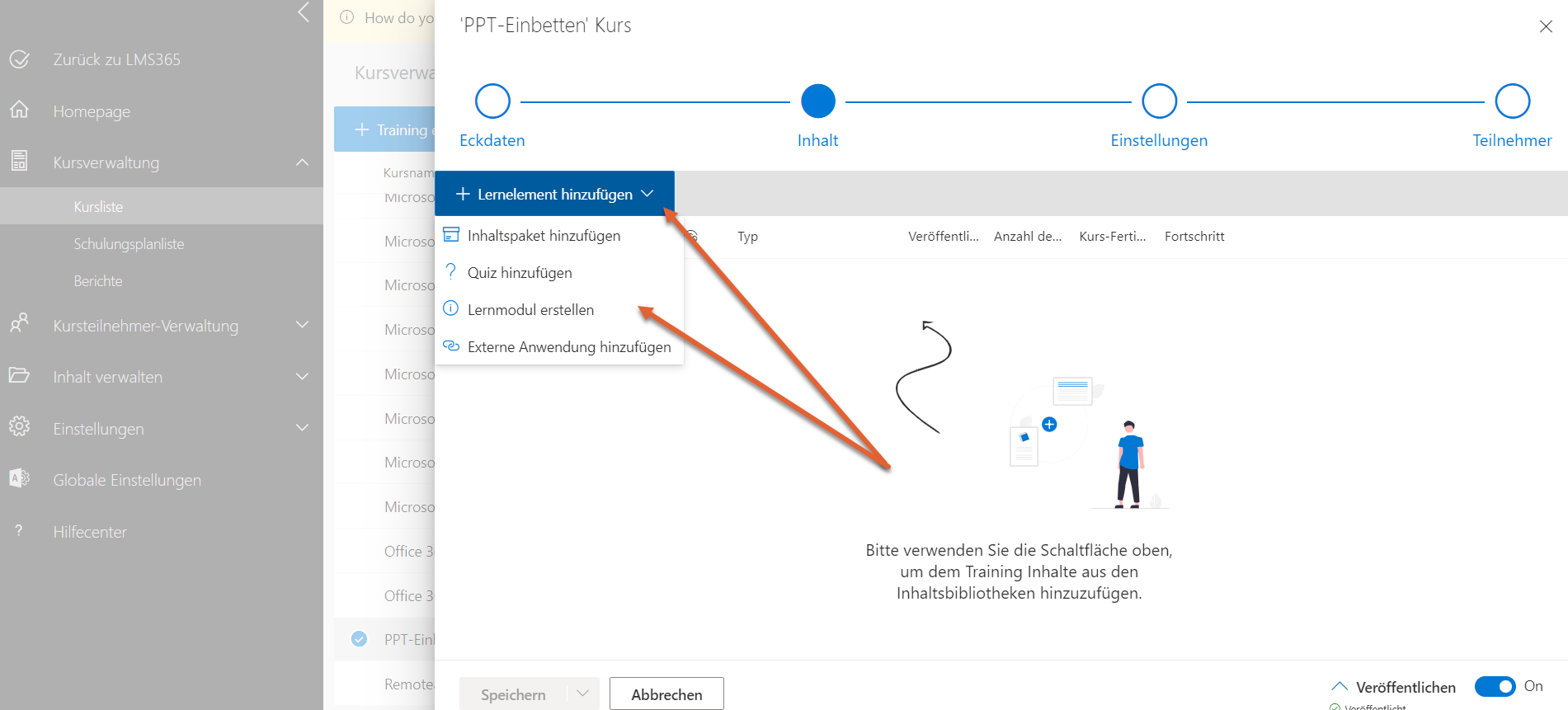The image size is (1568, 710).
Task: Click the Zurück zu LMS365 checkmark icon
Action: click(19, 59)
